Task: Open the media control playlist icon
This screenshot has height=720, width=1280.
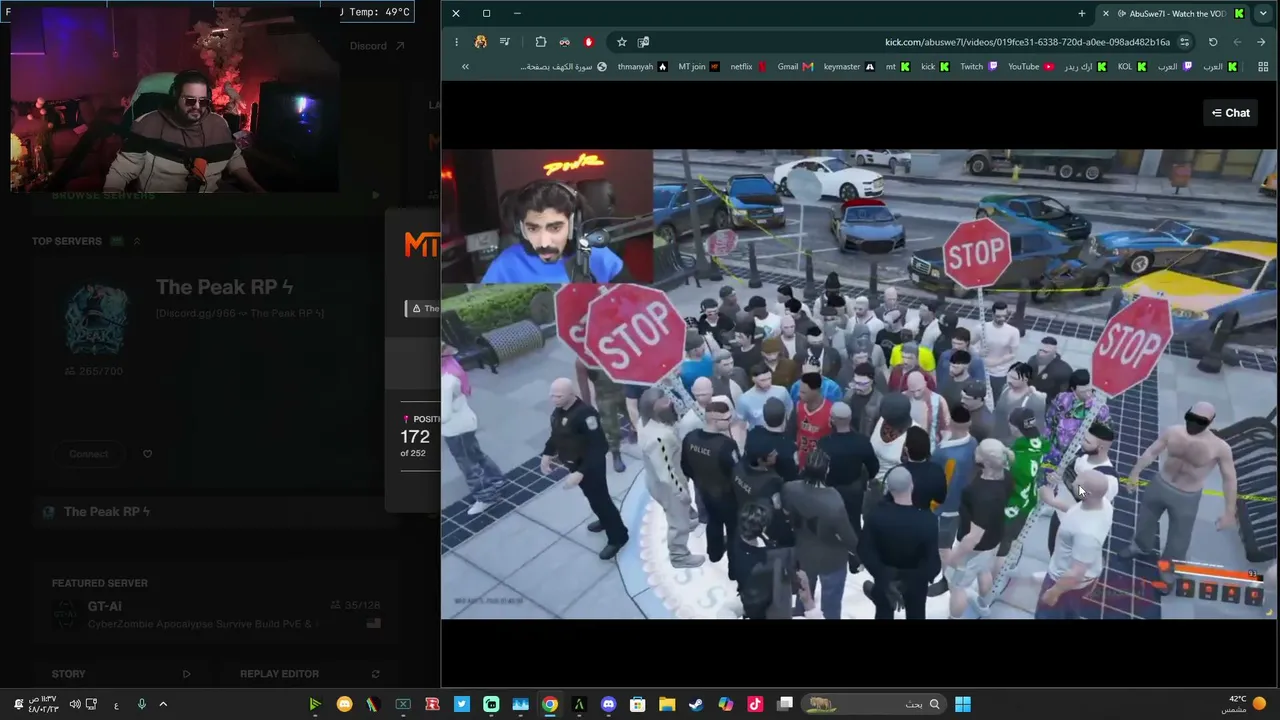Action: point(505,42)
